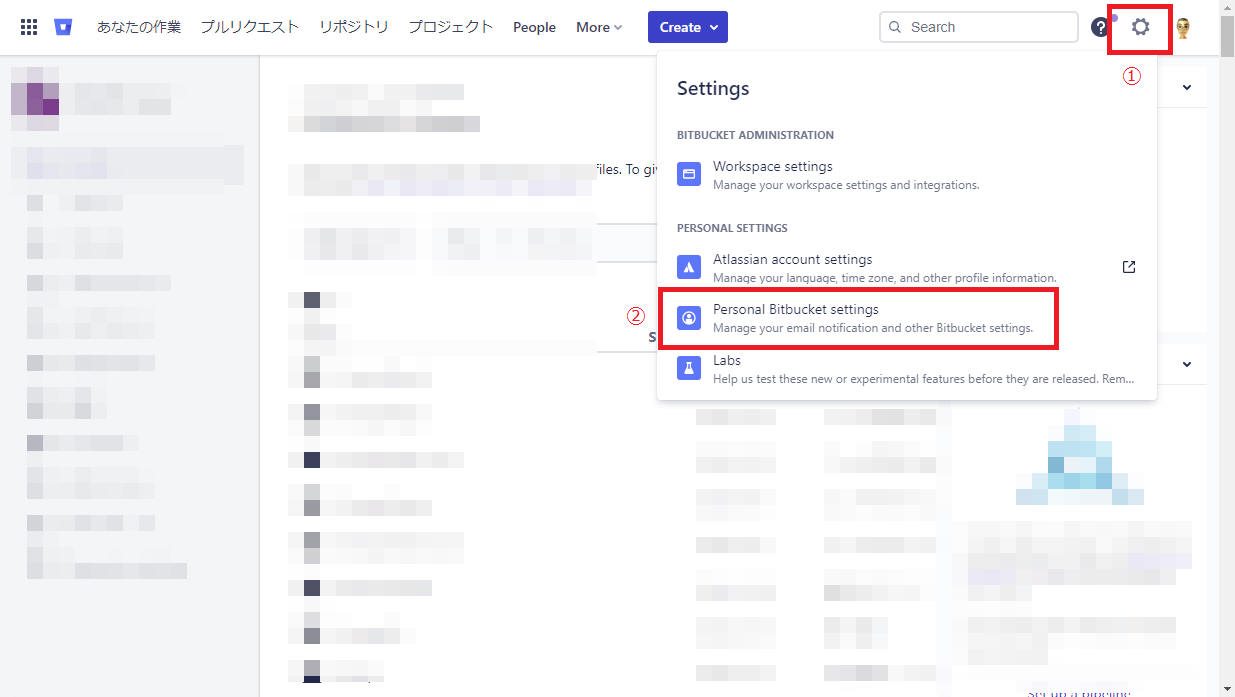Open the More menu dropdown
The height and width of the screenshot is (697, 1235).
(598, 27)
